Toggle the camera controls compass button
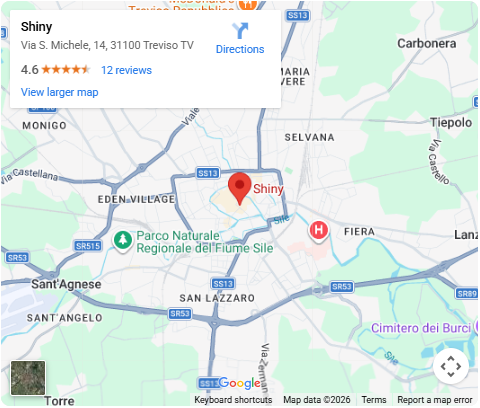Viewport: 480px width, 408px height. pos(451,366)
